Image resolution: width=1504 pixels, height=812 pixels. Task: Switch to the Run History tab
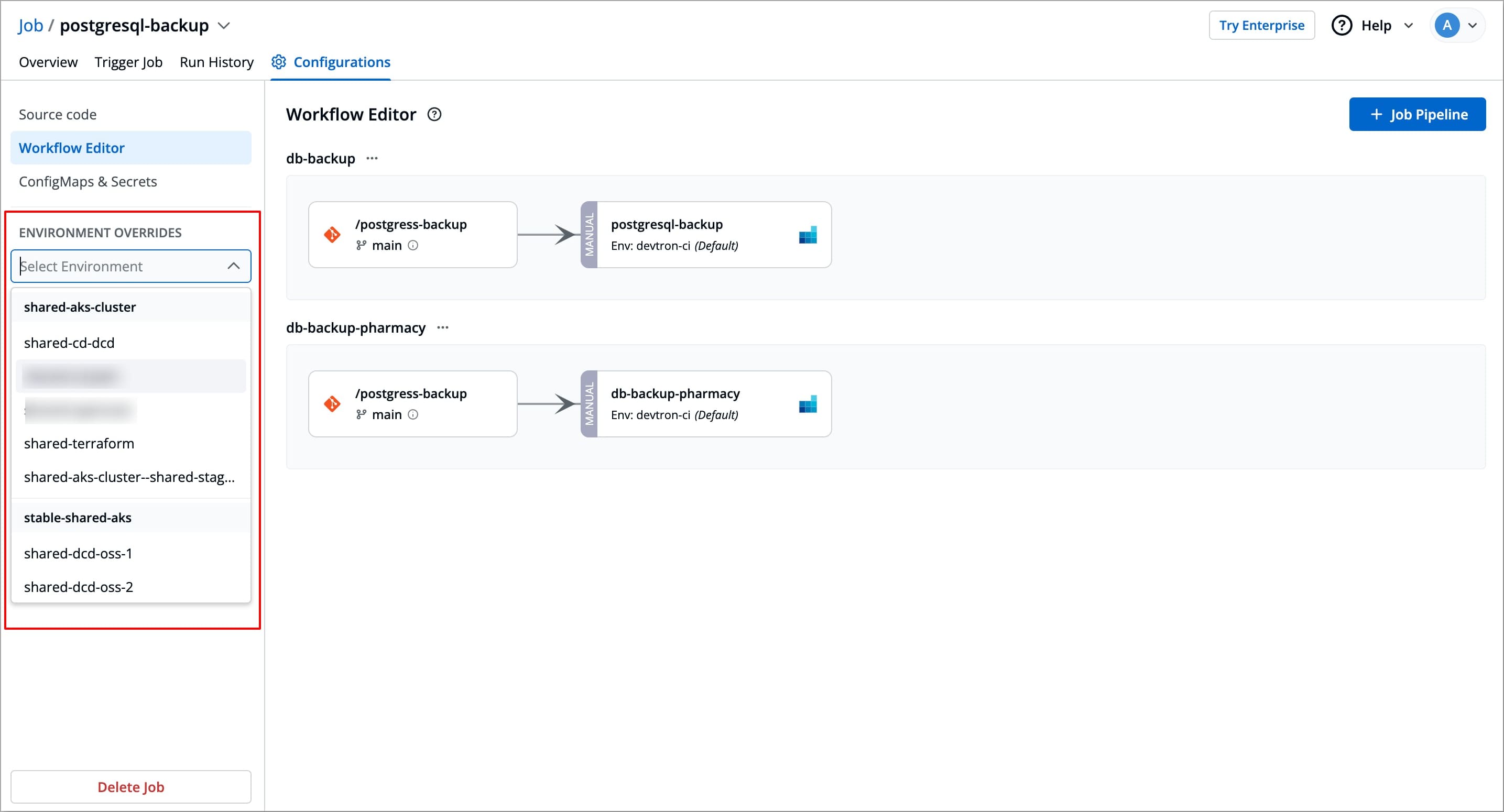pyautogui.click(x=216, y=62)
